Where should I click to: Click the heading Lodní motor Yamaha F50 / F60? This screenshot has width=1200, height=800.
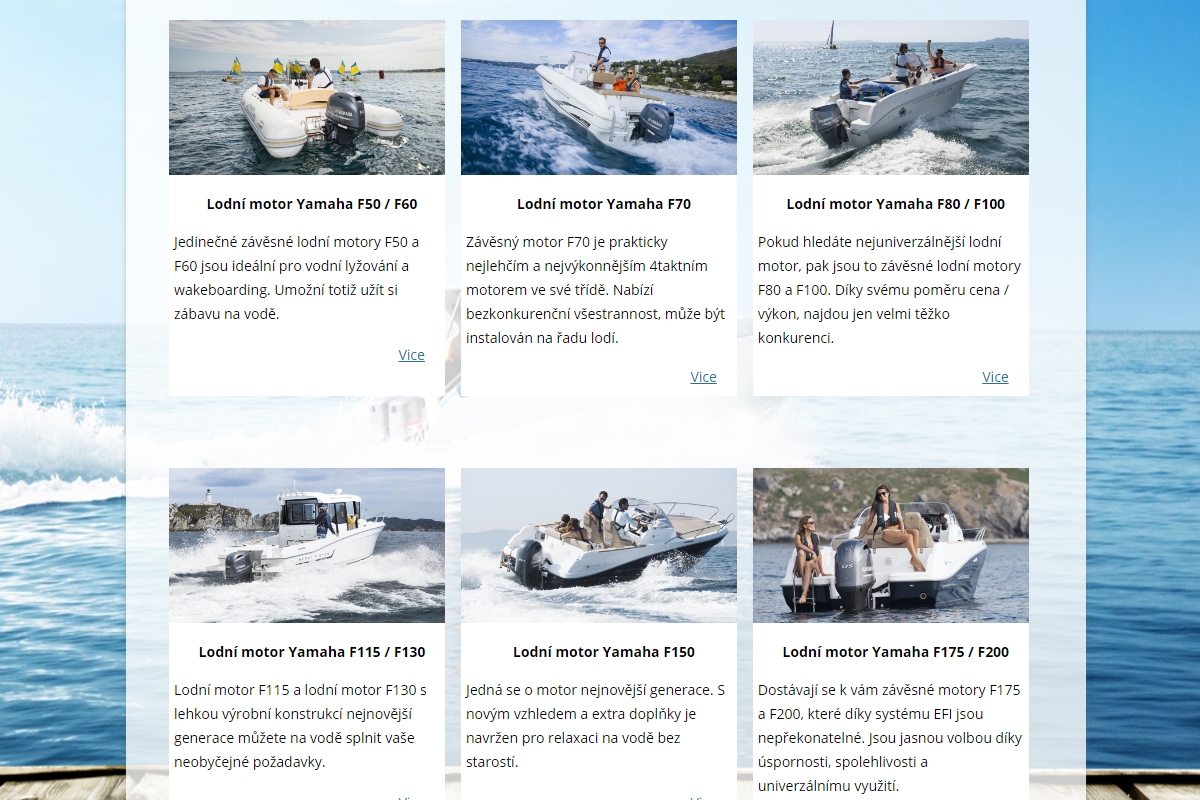tap(312, 204)
